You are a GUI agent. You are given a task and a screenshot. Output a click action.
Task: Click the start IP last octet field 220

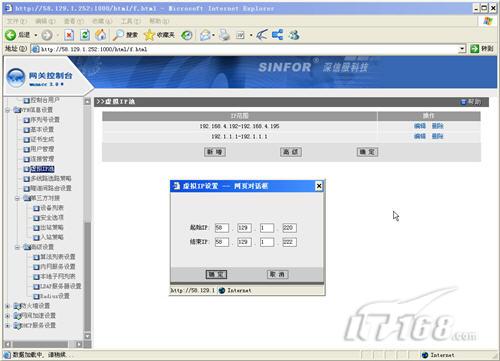click(x=289, y=228)
